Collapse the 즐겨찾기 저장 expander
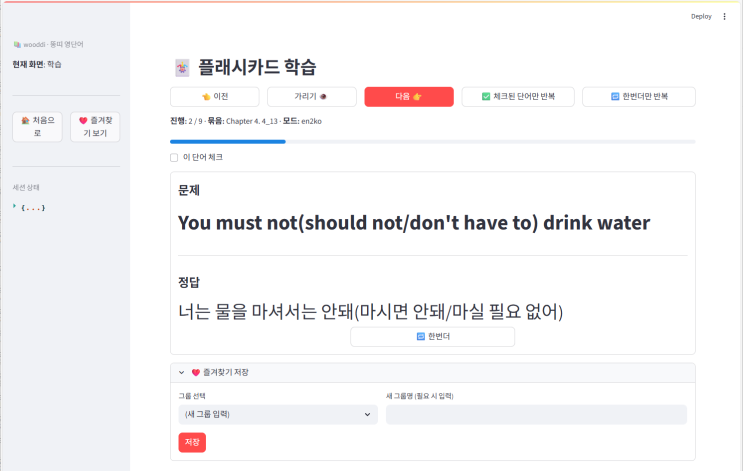Viewport: 743px width, 471px height. click(433, 372)
